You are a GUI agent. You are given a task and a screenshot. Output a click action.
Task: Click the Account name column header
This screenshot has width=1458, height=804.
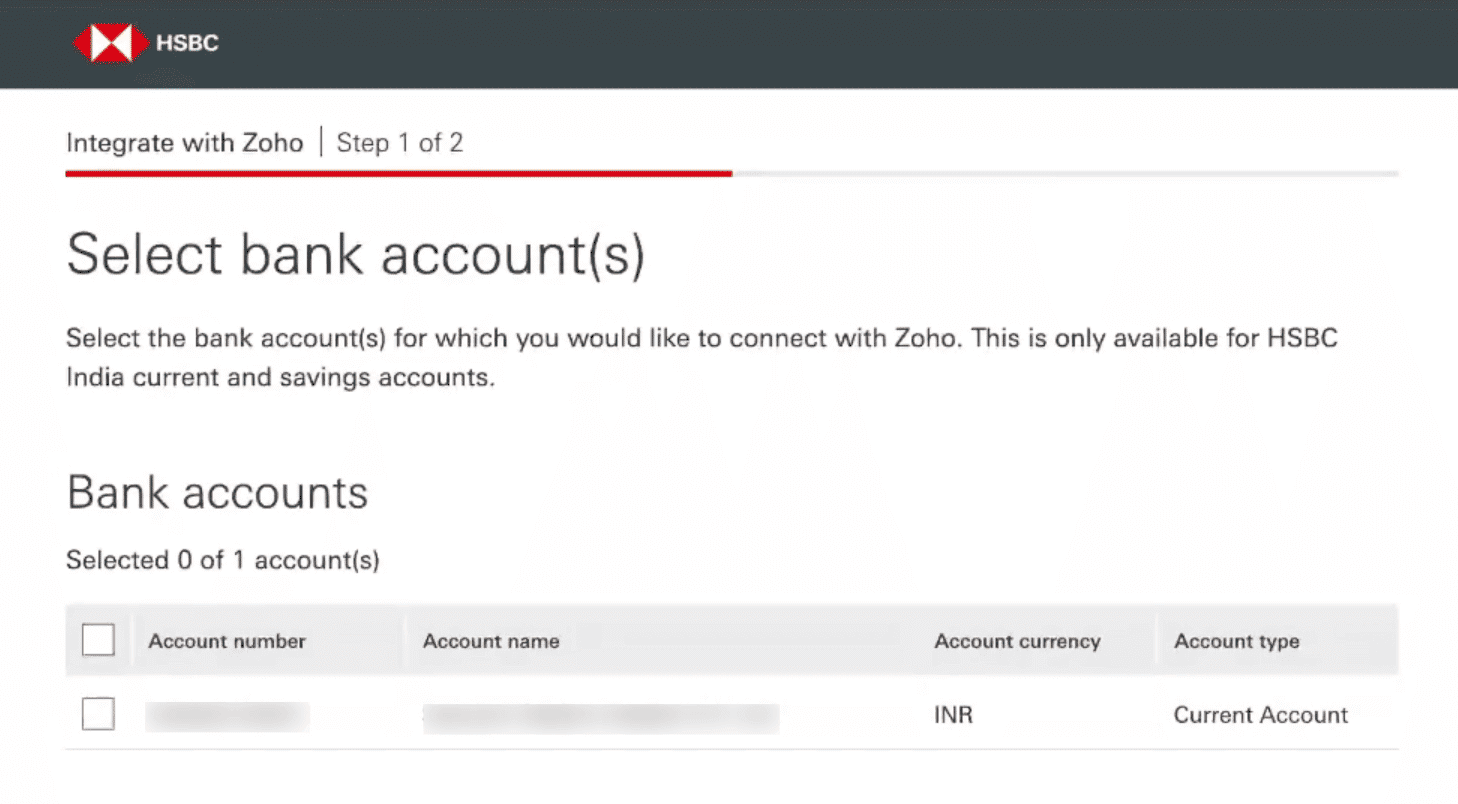point(491,641)
